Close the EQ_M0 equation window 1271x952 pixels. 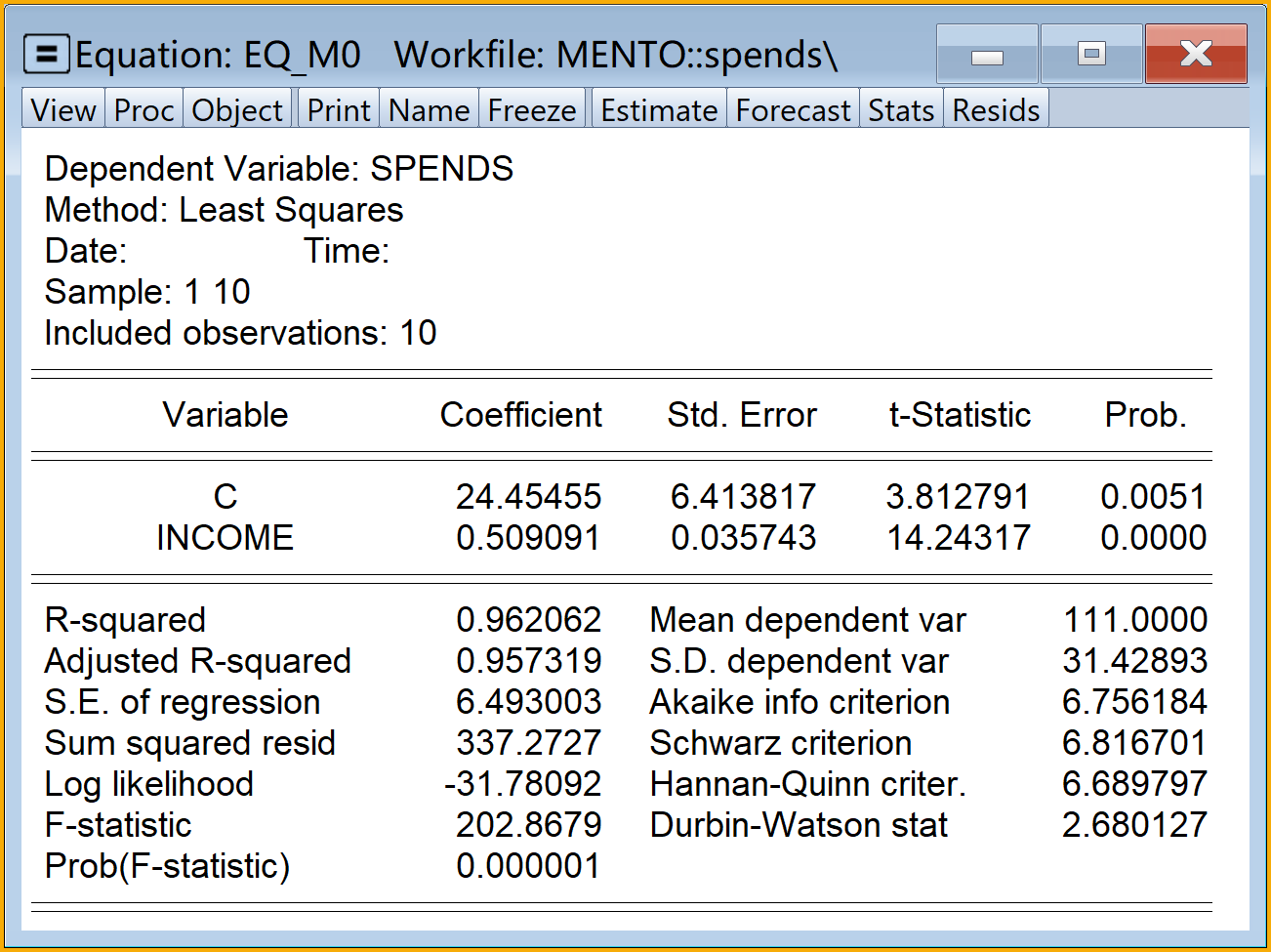(x=1196, y=55)
